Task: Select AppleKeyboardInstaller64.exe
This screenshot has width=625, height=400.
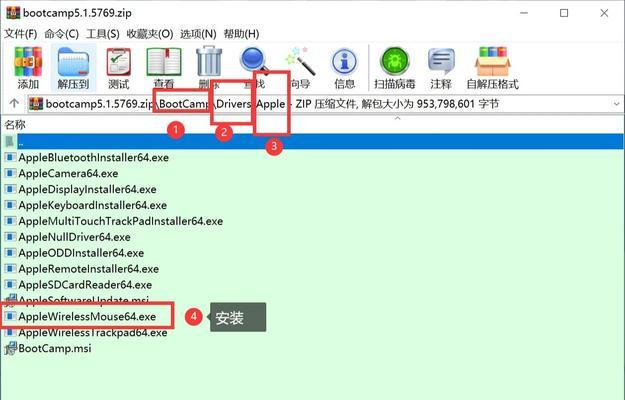Action: click(x=92, y=205)
